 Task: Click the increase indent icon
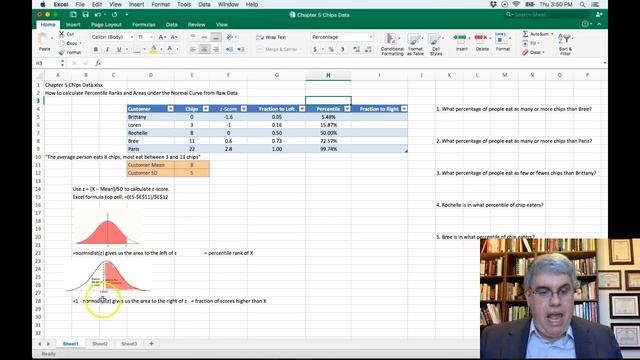[x=241, y=49]
